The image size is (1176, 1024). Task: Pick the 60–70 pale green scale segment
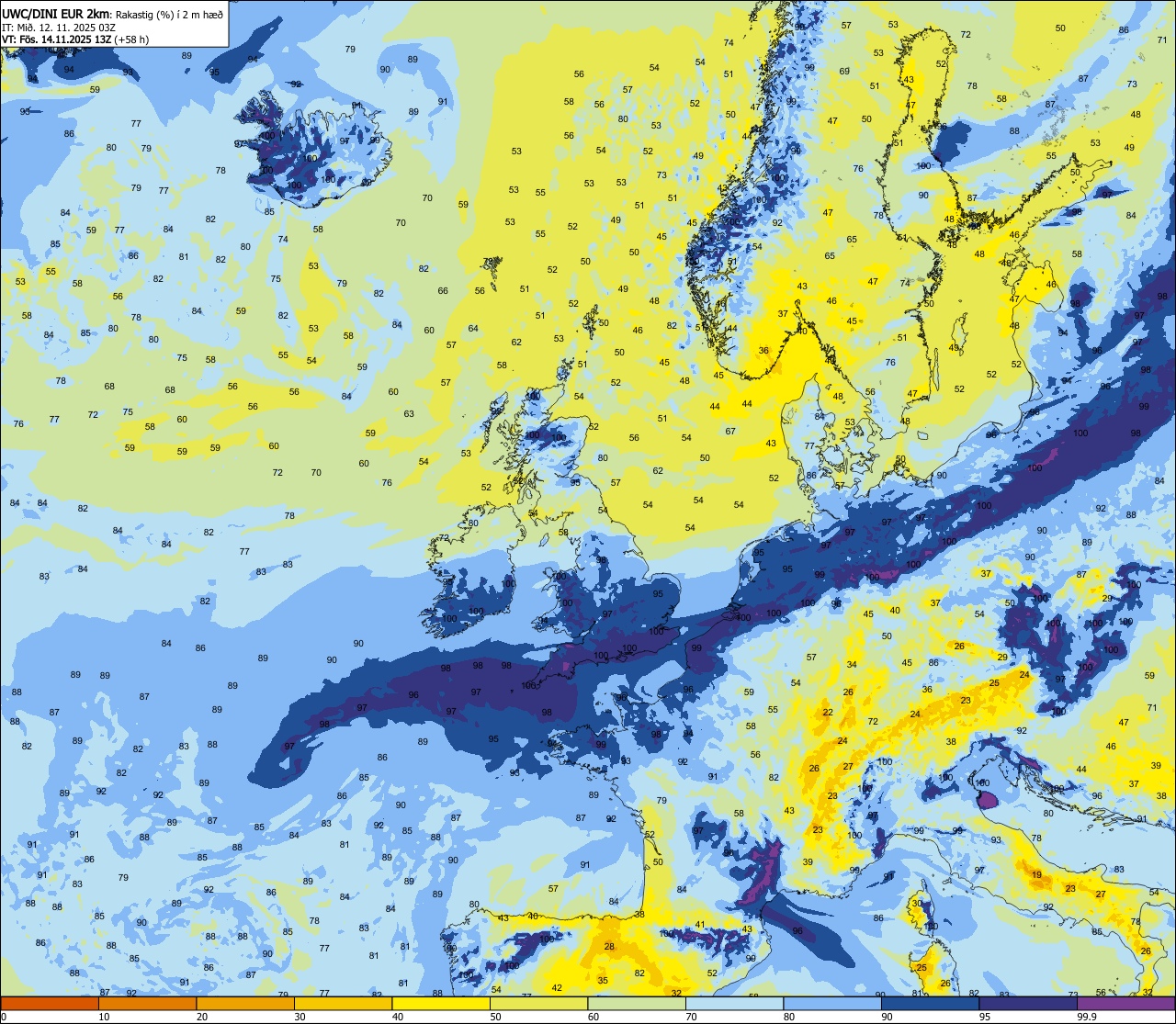(637, 1004)
